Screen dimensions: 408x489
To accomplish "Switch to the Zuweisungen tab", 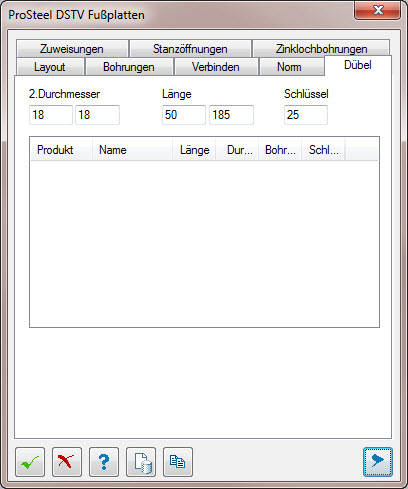I will [x=72, y=49].
